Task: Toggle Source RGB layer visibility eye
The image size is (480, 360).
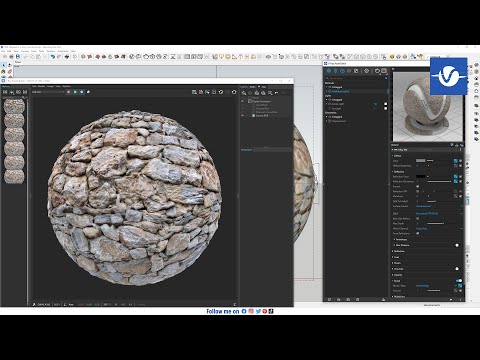Action: (242, 115)
